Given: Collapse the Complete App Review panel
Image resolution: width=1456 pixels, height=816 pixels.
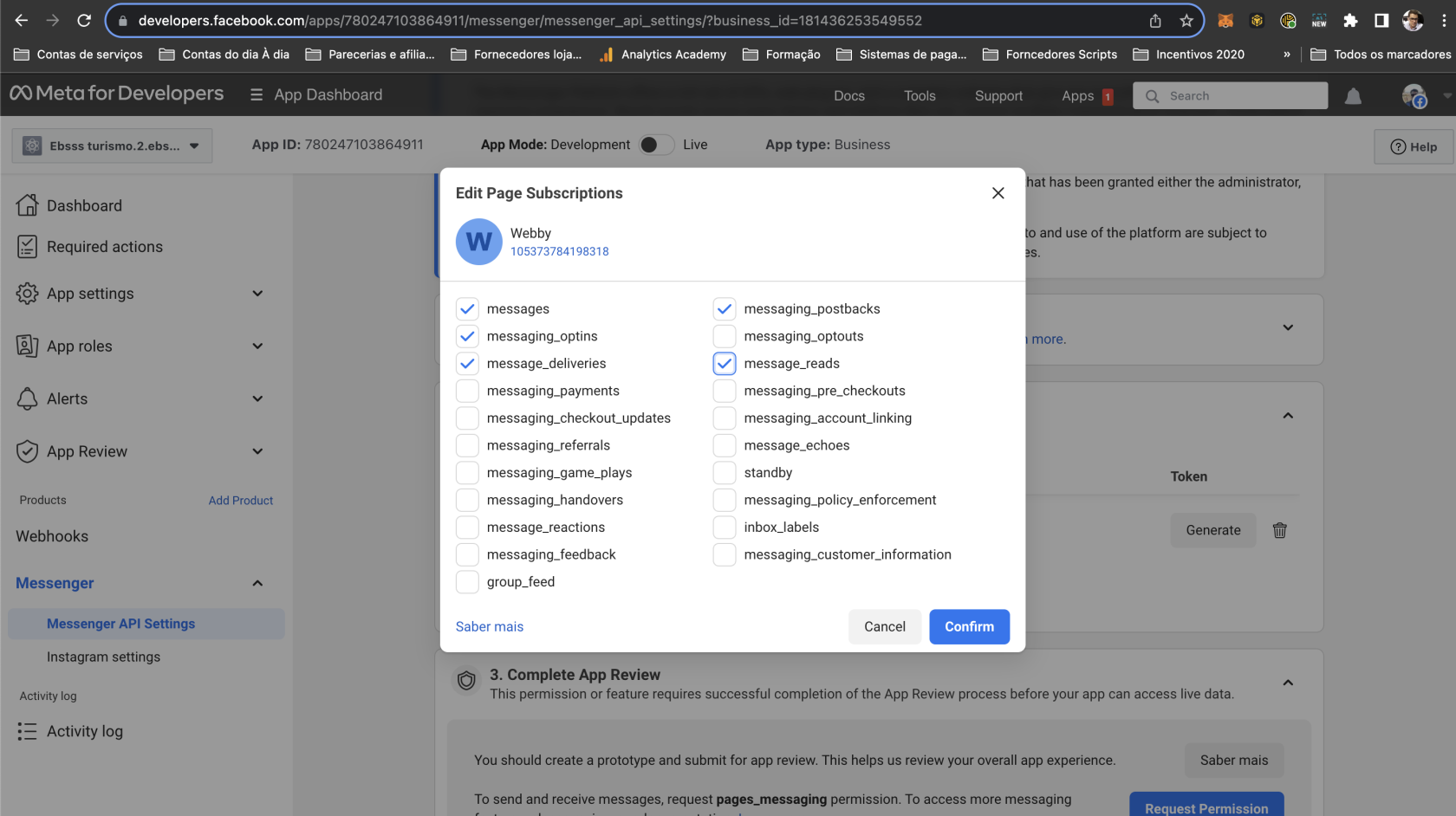Looking at the screenshot, I should tap(1288, 683).
